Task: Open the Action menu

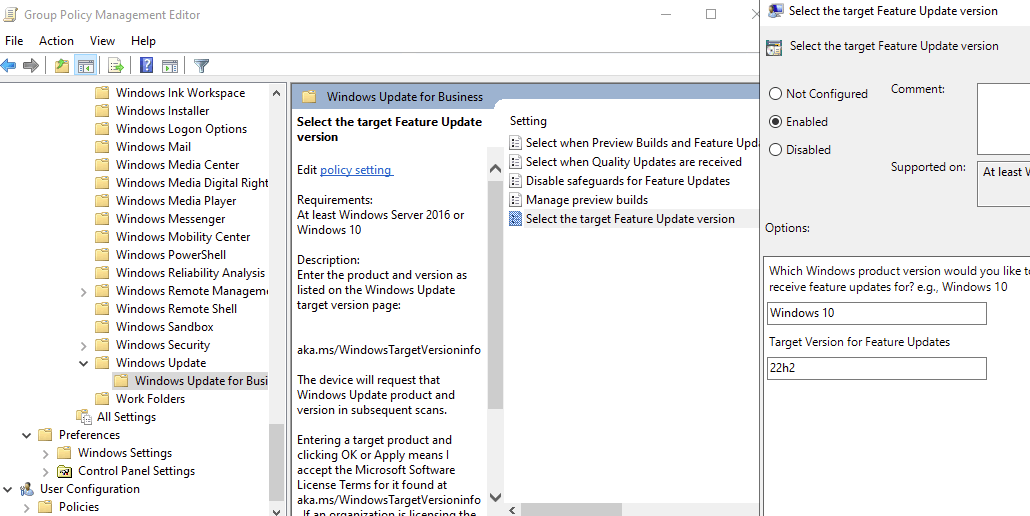Action: click(56, 41)
